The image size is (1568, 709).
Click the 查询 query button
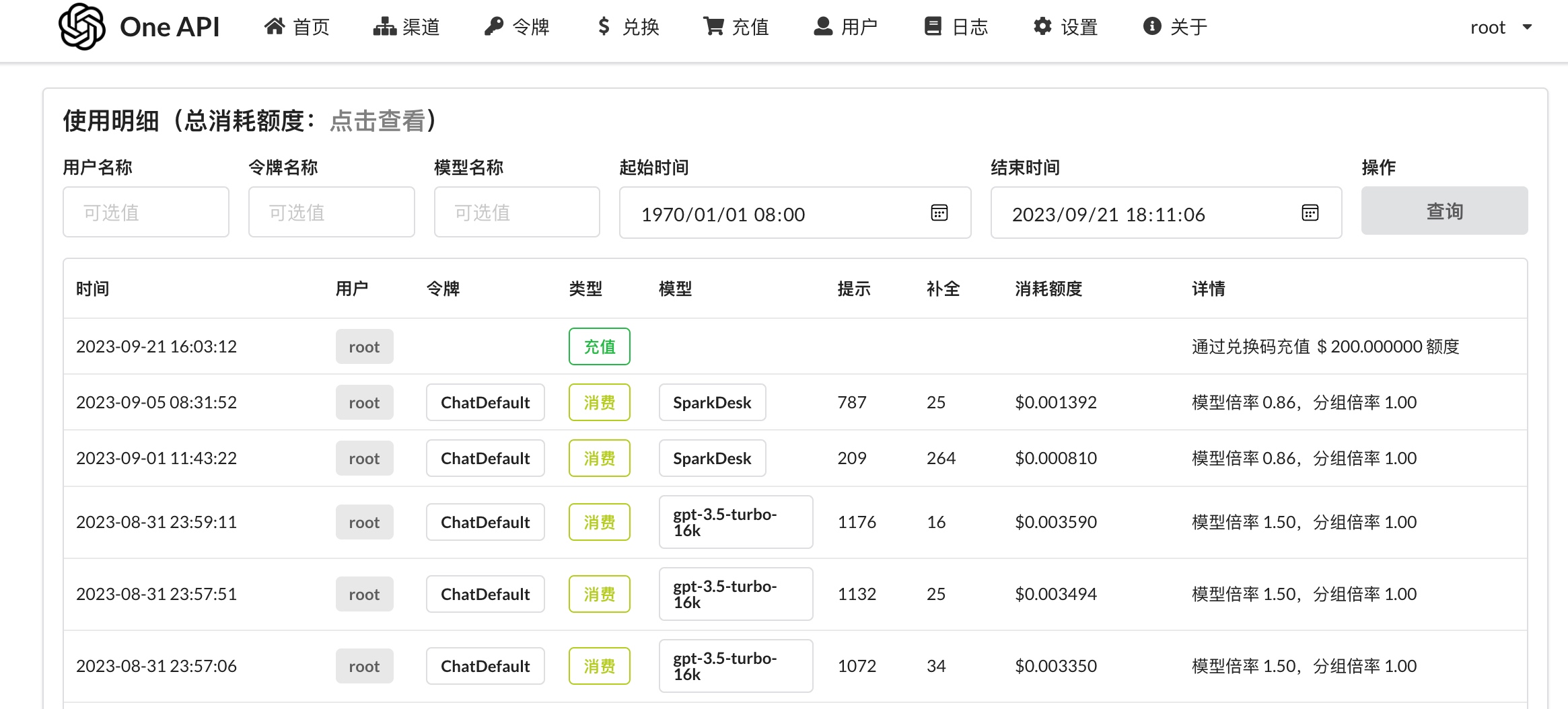point(1444,211)
